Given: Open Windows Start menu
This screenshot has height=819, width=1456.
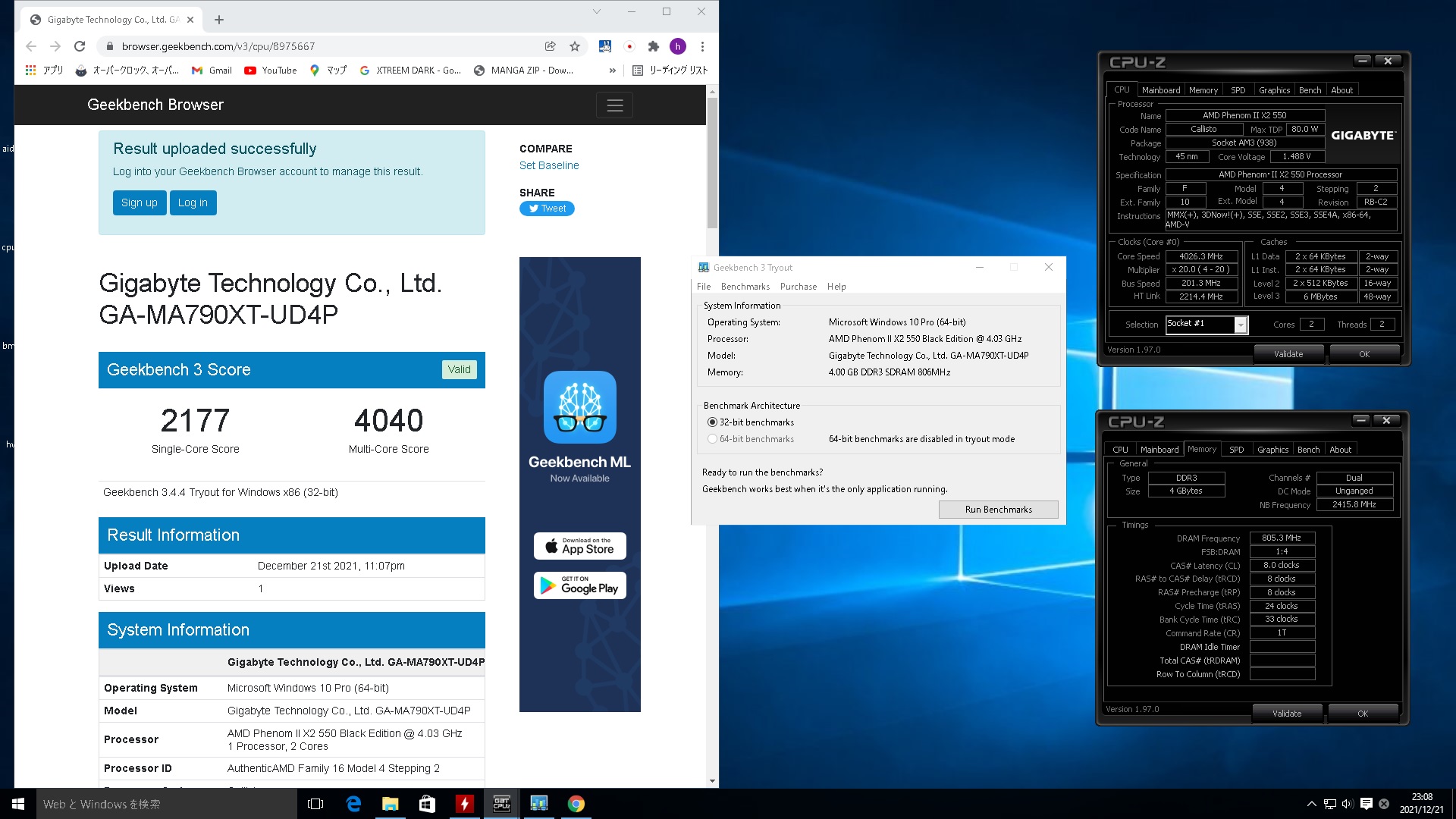Looking at the screenshot, I should click(18, 804).
